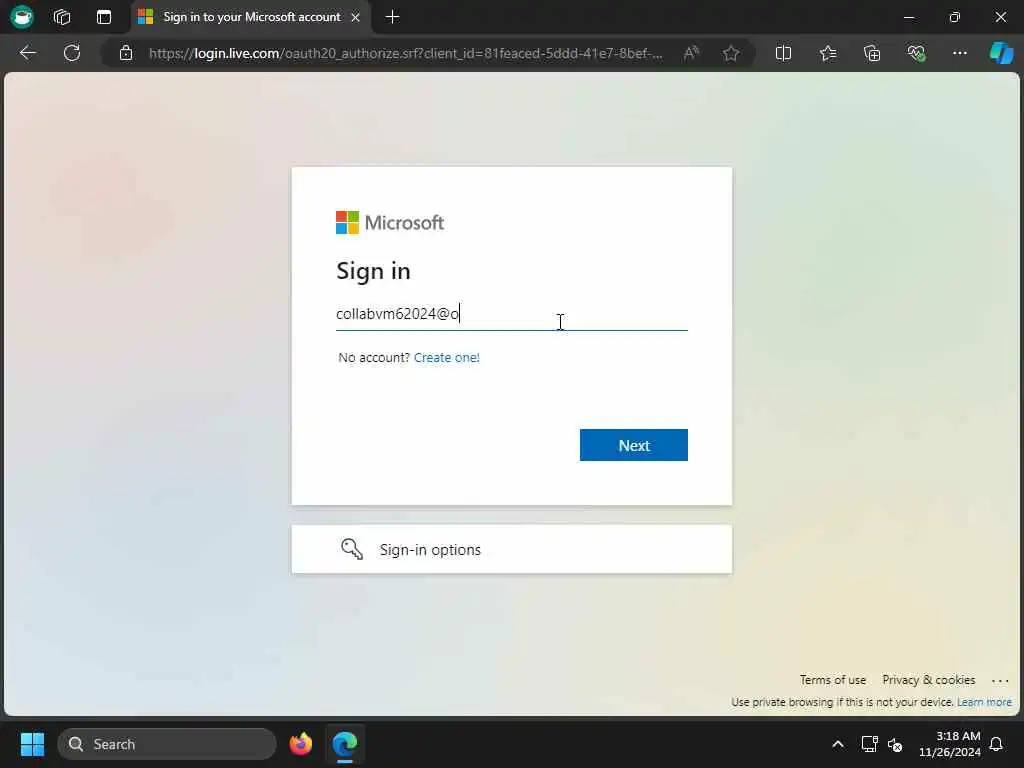Open the Favorites list icon
Screen dimensions: 1024x768
[828, 53]
